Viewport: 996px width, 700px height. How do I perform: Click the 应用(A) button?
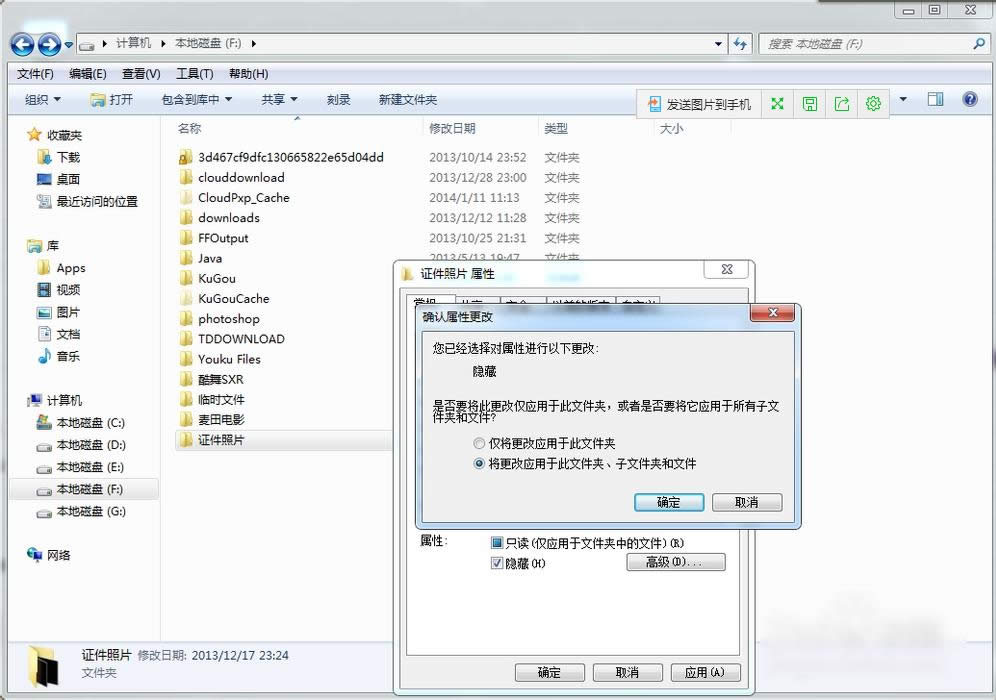pyautogui.click(x=706, y=673)
